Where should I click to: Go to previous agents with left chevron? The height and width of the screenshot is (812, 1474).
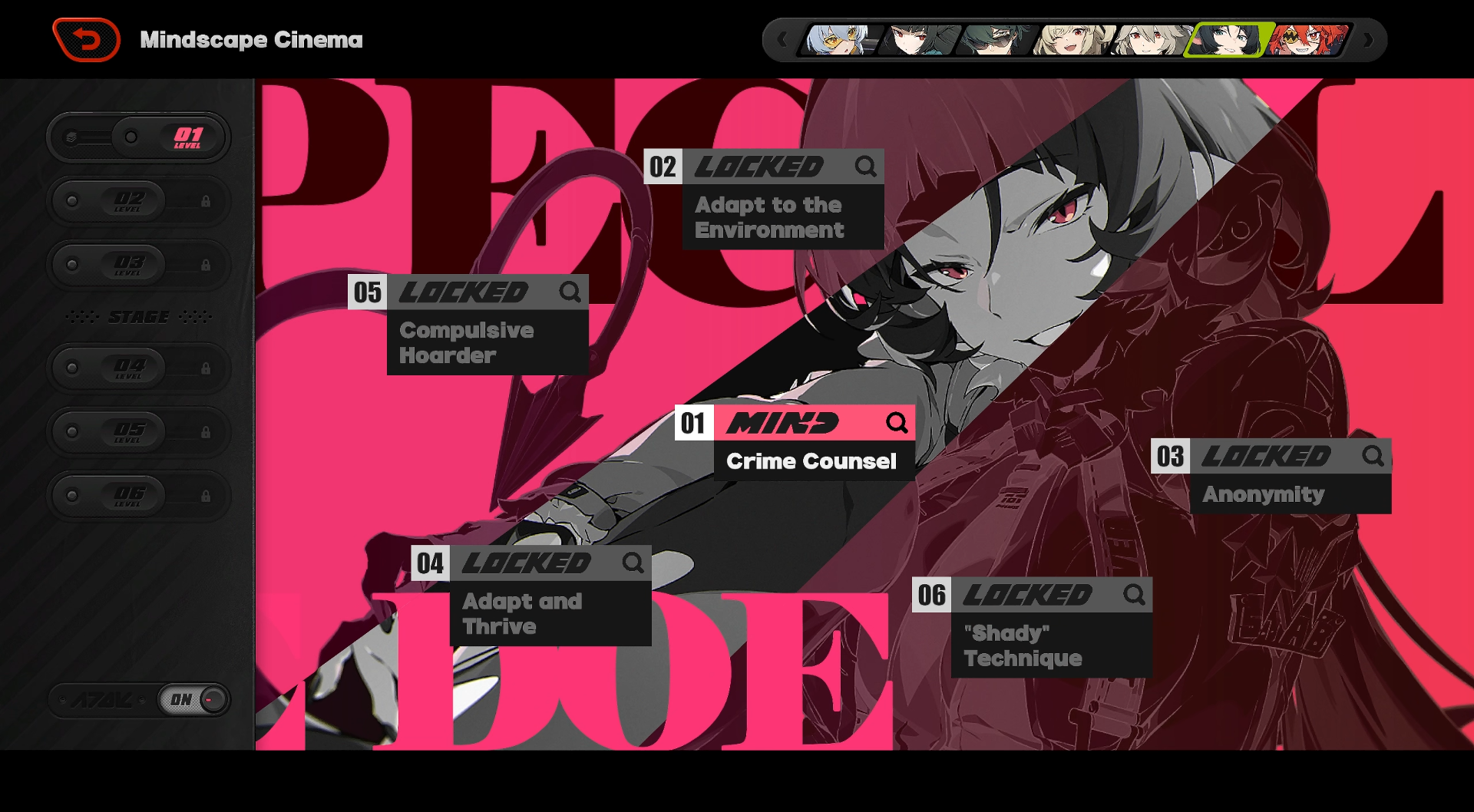tap(782, 40)
